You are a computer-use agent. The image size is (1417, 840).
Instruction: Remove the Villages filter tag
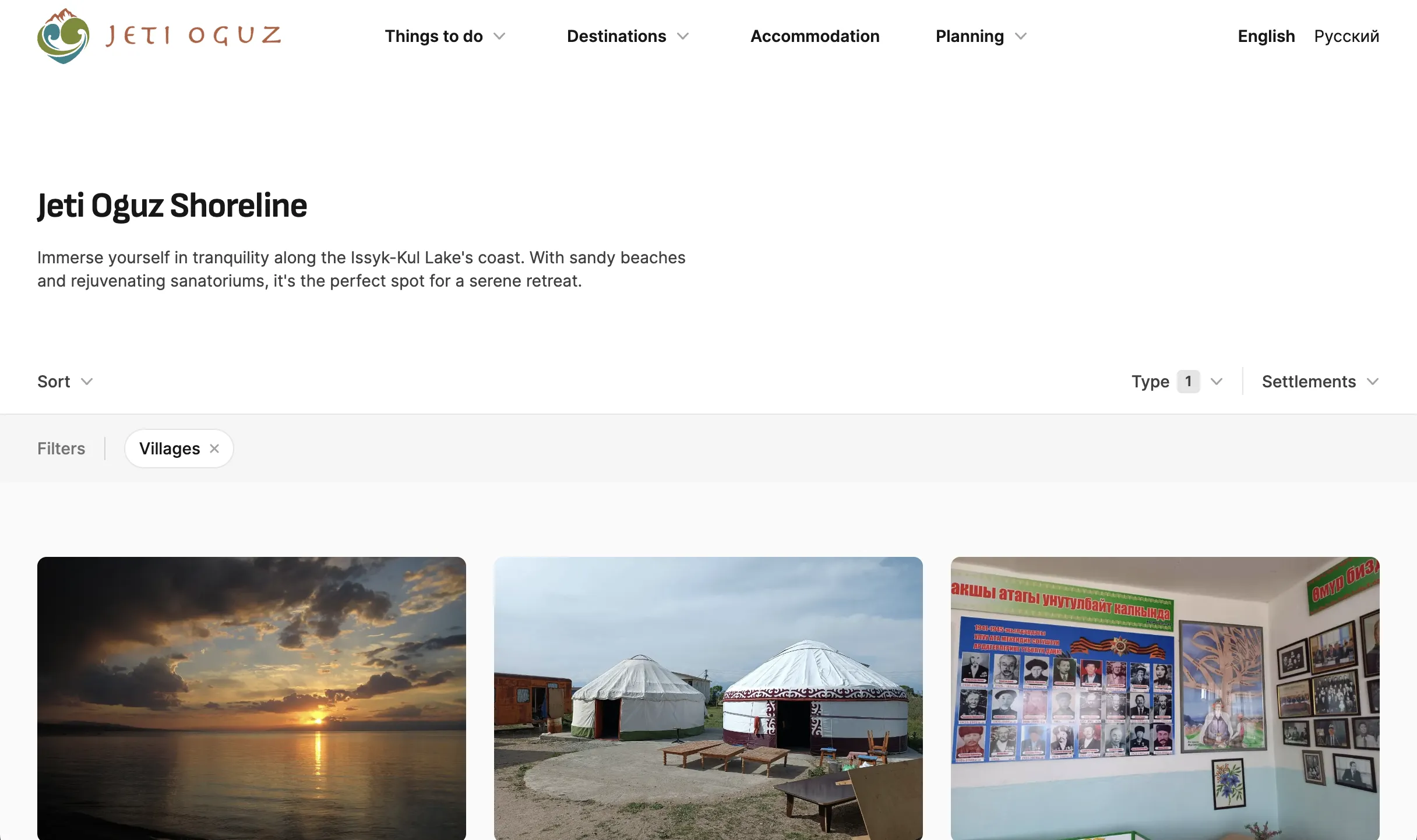click(216, 448)
